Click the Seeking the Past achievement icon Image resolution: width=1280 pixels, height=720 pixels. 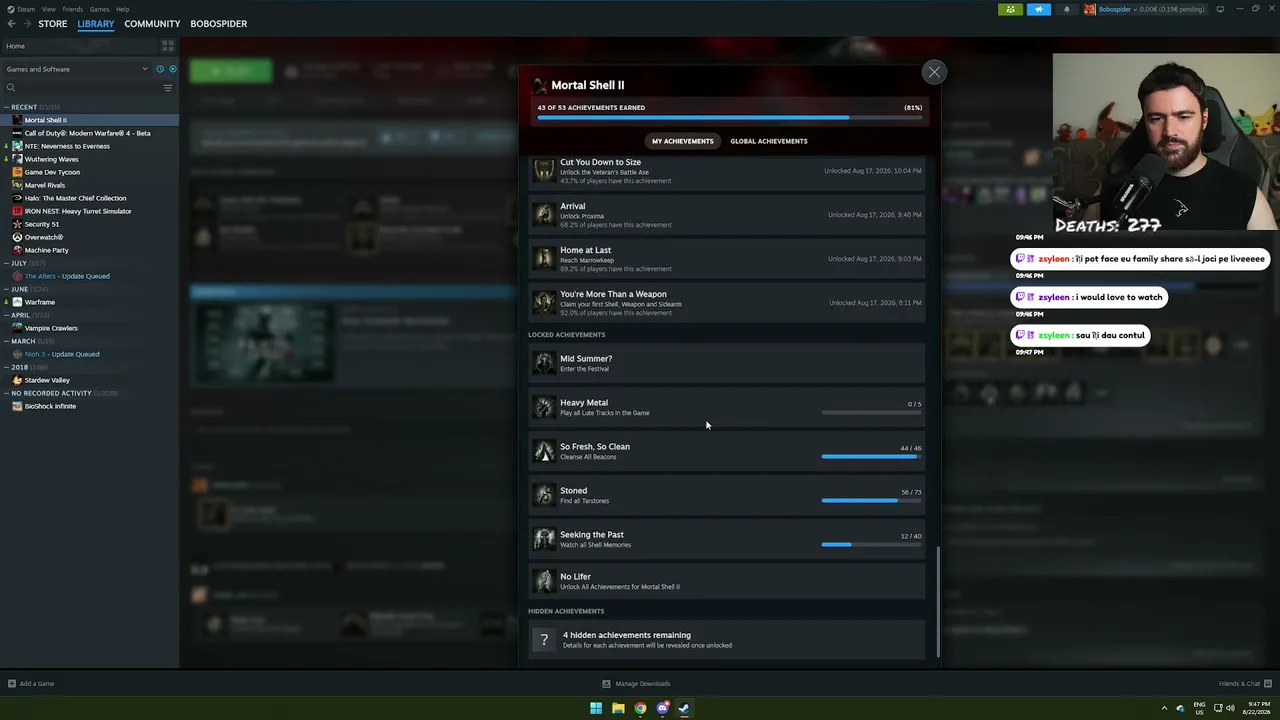[x=544, y=539]
